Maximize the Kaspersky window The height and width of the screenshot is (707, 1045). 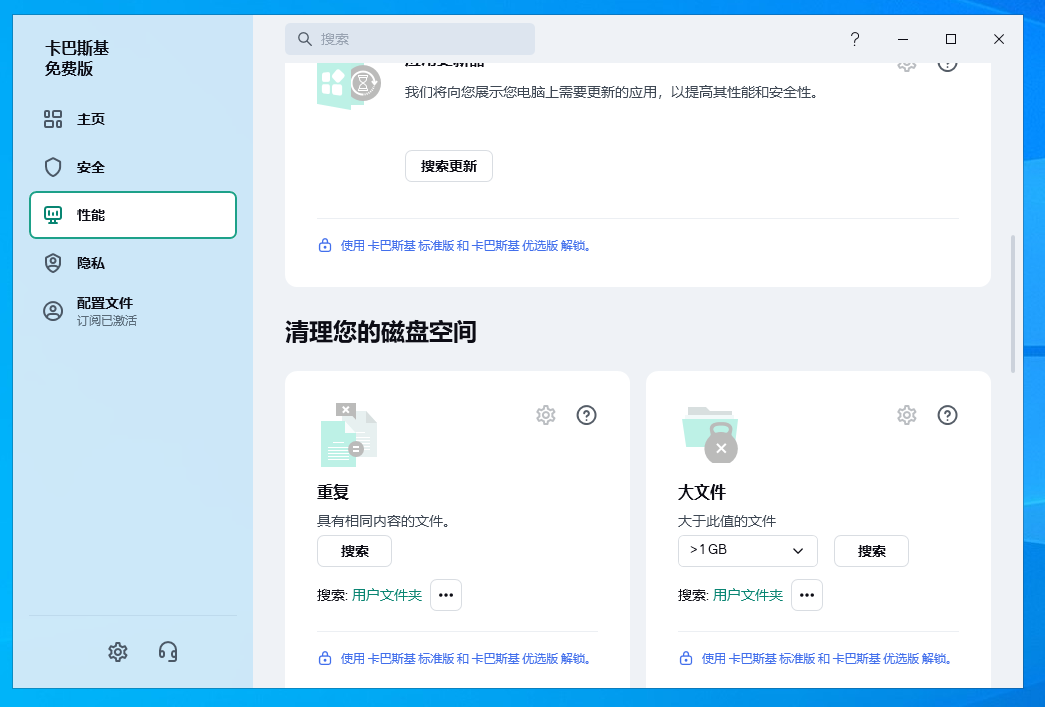(x=951, y=39)
